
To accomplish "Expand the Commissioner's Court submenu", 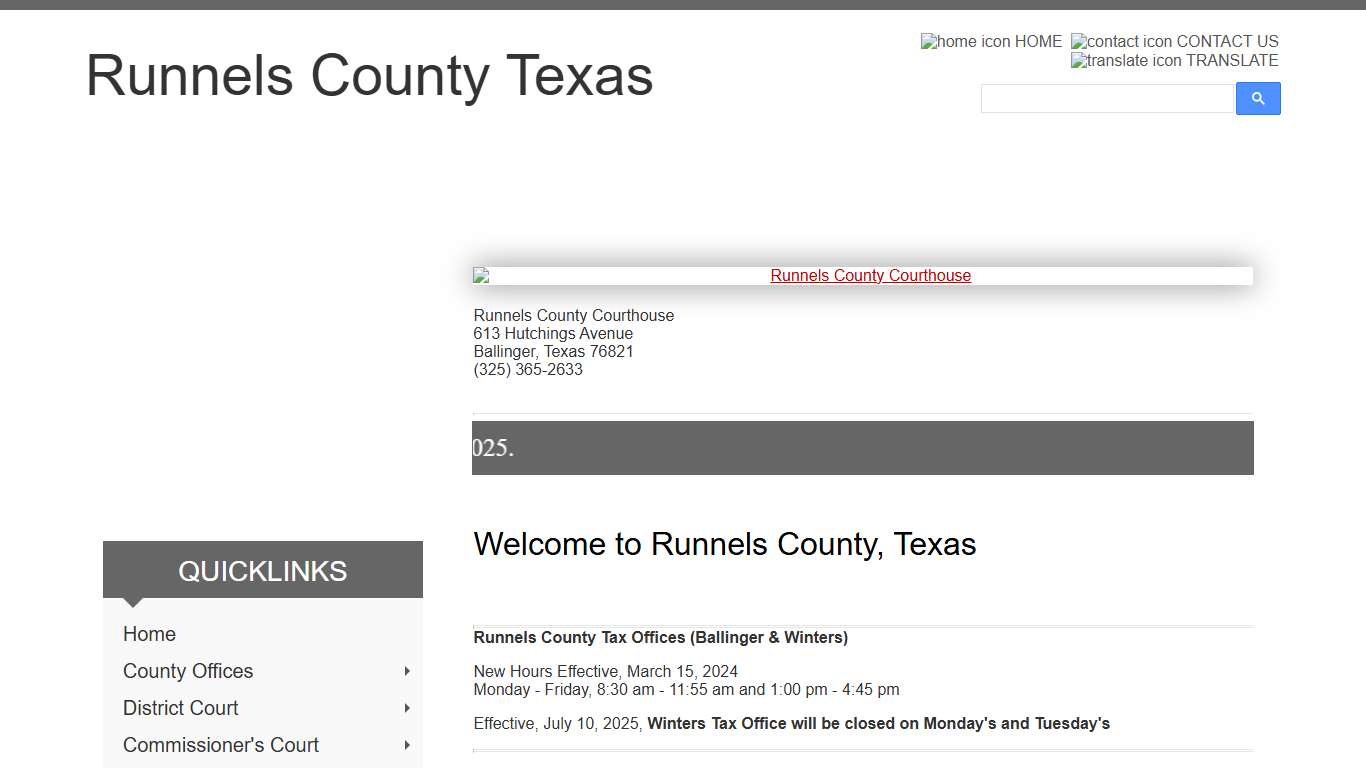I will tap(407, 745).
